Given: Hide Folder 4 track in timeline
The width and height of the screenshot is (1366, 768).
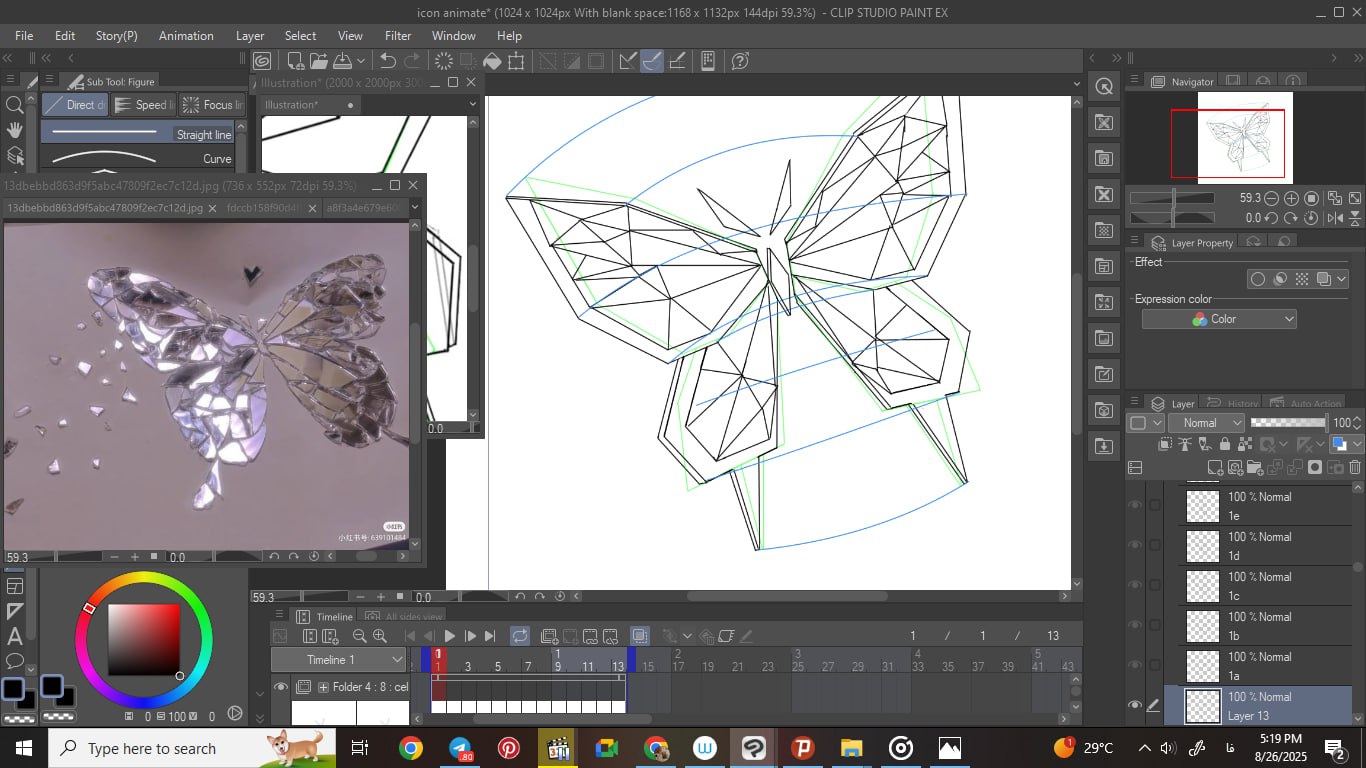Looking at the screenshot, I should 281,687.
